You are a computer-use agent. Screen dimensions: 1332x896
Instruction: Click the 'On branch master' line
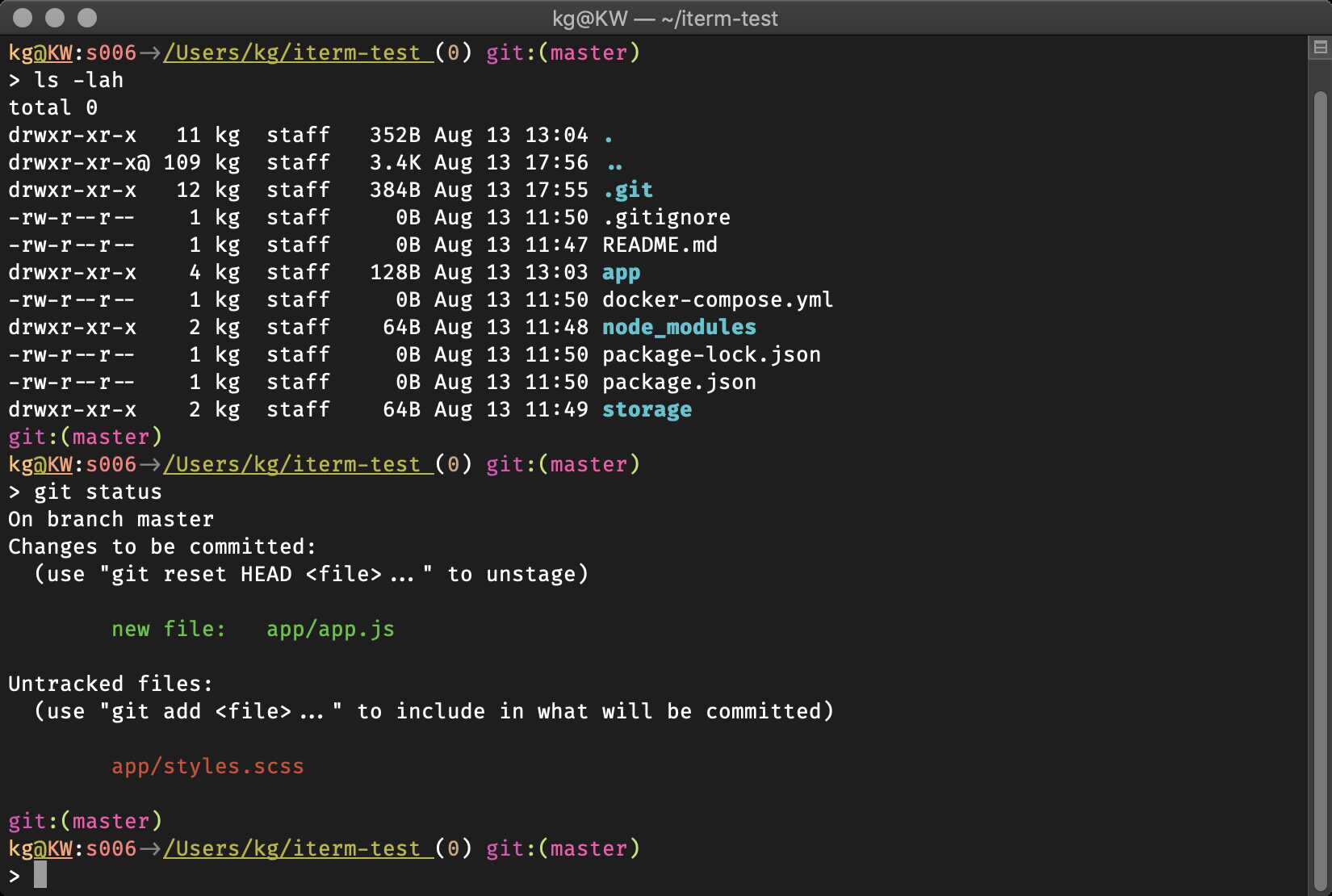pos(111,519)
